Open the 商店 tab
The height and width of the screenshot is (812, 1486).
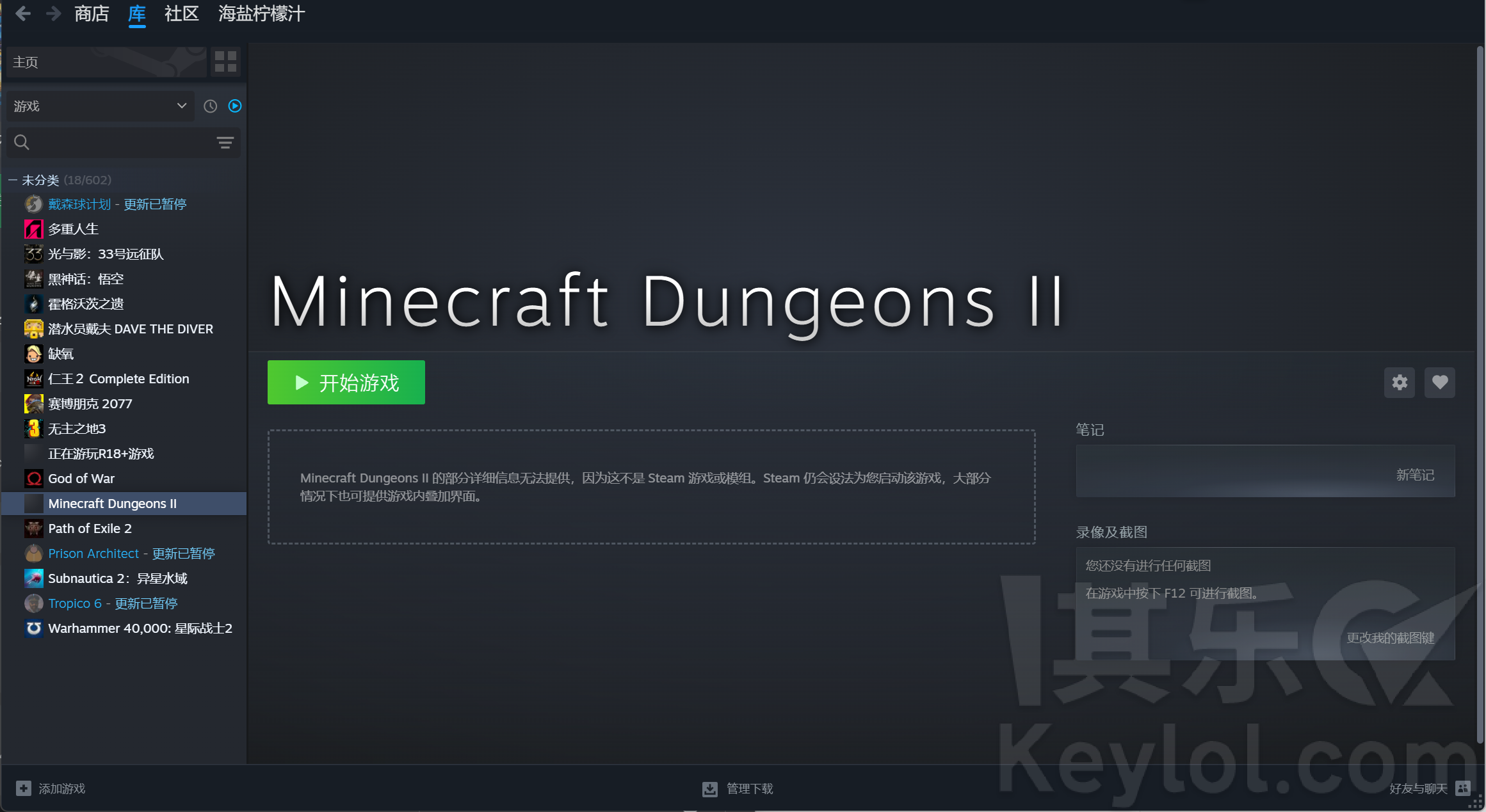tap(92, 13)
